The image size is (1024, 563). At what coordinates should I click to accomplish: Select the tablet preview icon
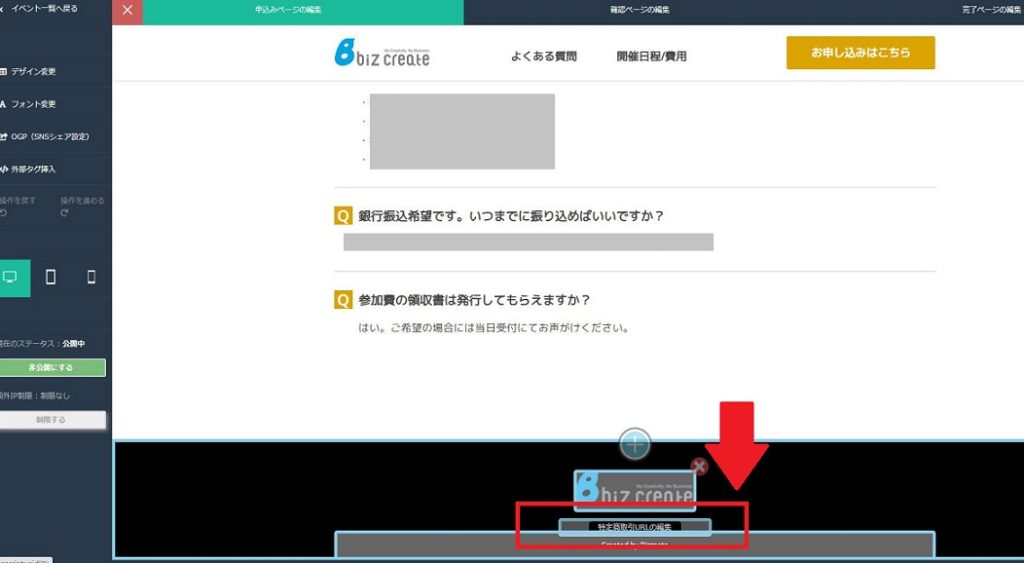point(50,278)
